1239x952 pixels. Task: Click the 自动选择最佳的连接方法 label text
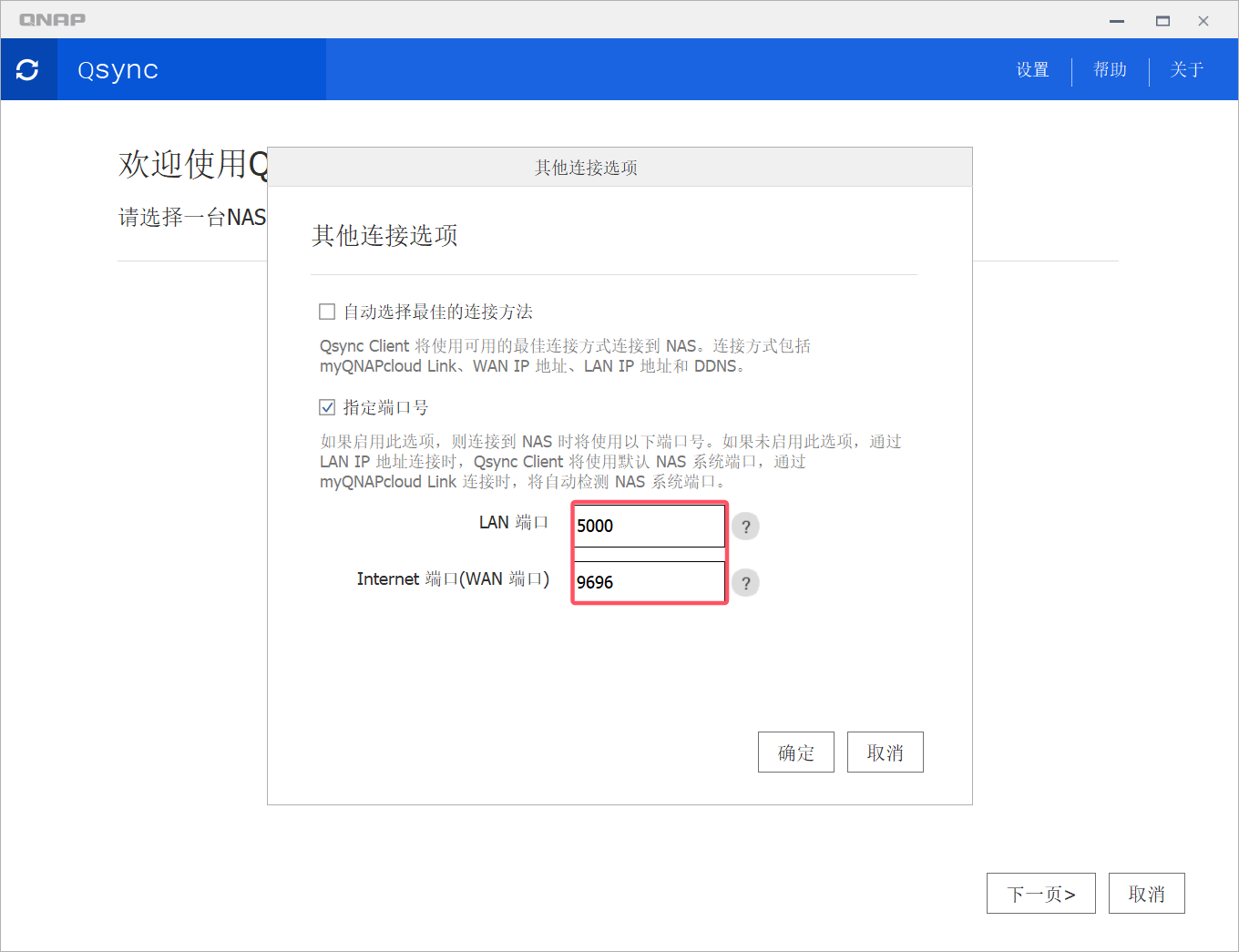click(x=438, y=312)
